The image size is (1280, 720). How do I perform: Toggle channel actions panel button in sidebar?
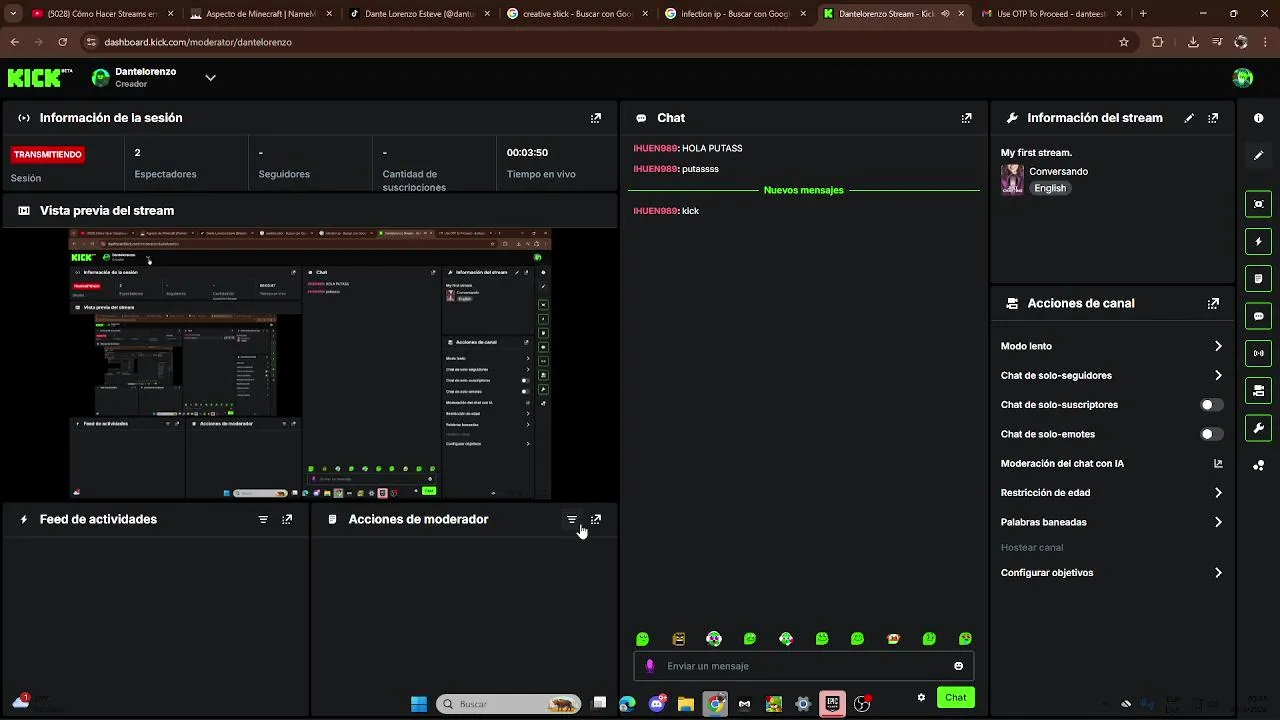[1259, 390]
